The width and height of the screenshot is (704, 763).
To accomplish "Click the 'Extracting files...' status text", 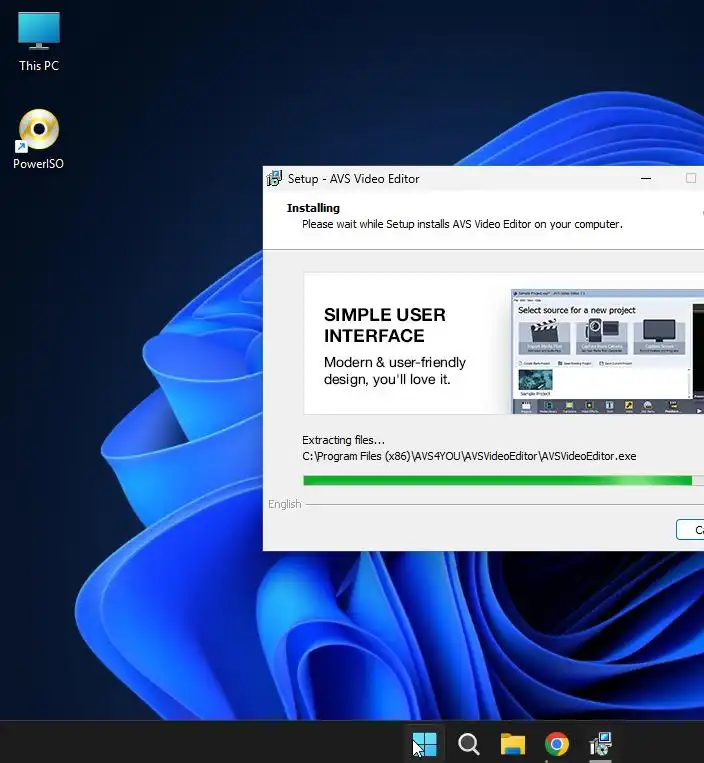I will click(343, 440).
